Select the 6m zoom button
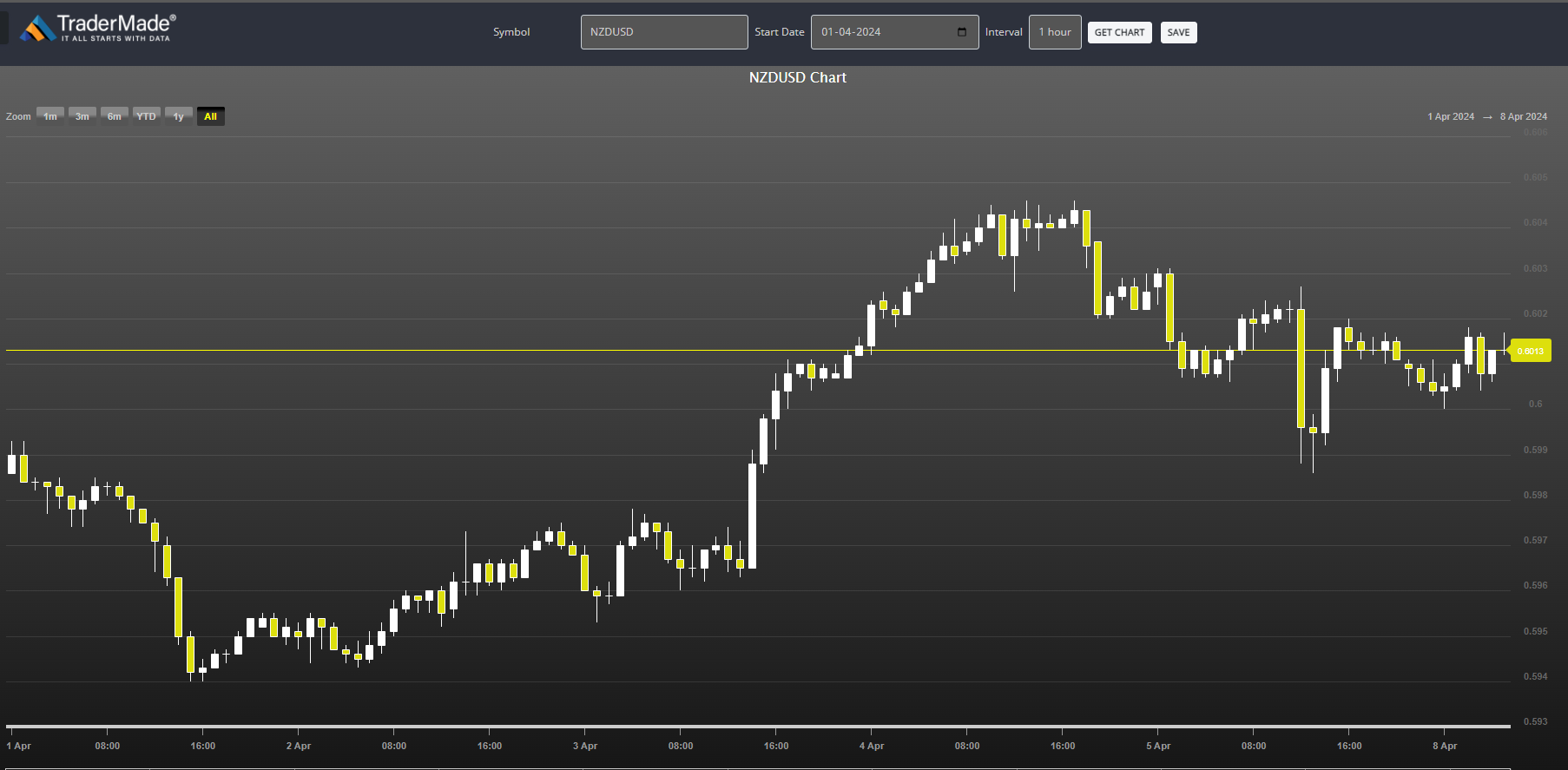 point(115,116)
